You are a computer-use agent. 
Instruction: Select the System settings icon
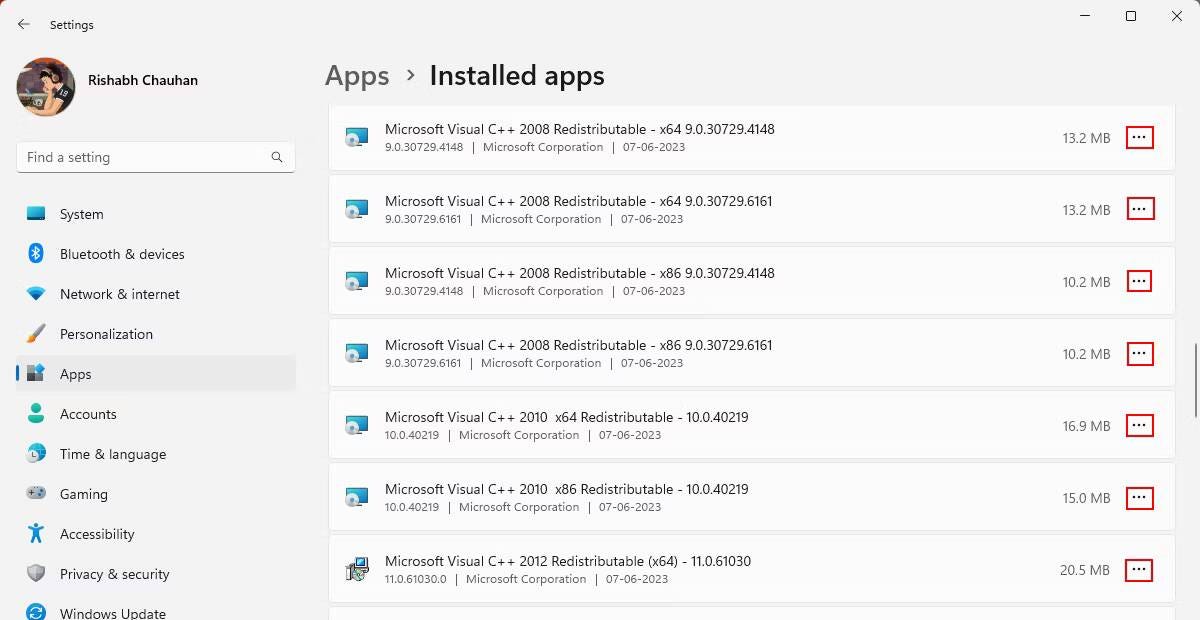coord(36,213)
